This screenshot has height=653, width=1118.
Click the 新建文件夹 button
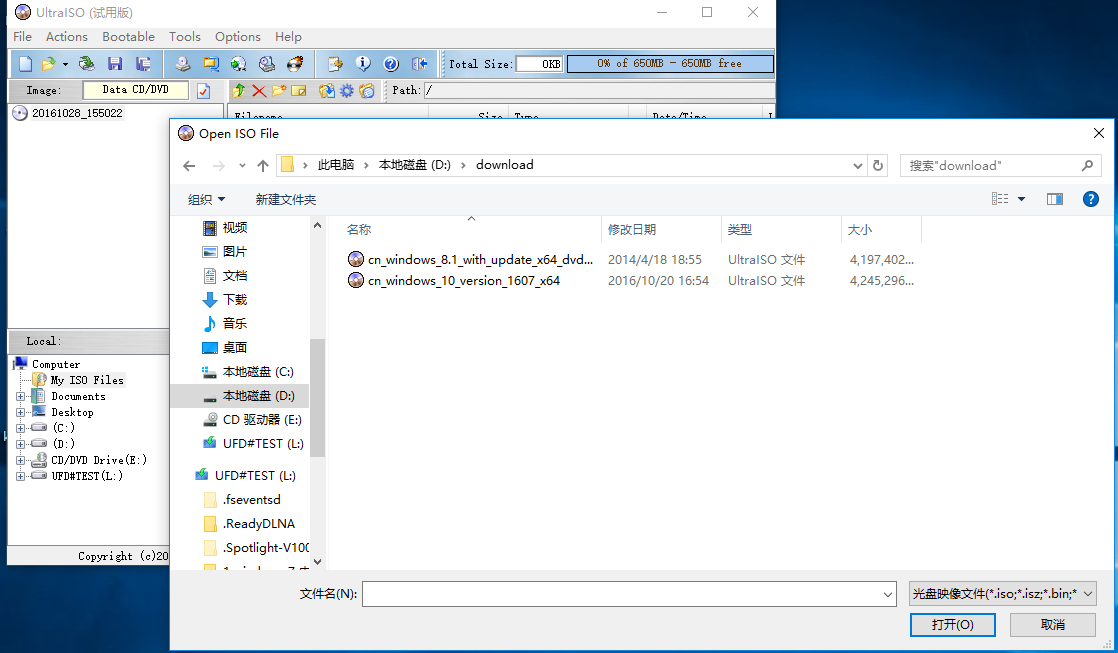pyautogui.click(x=285, y=200)
